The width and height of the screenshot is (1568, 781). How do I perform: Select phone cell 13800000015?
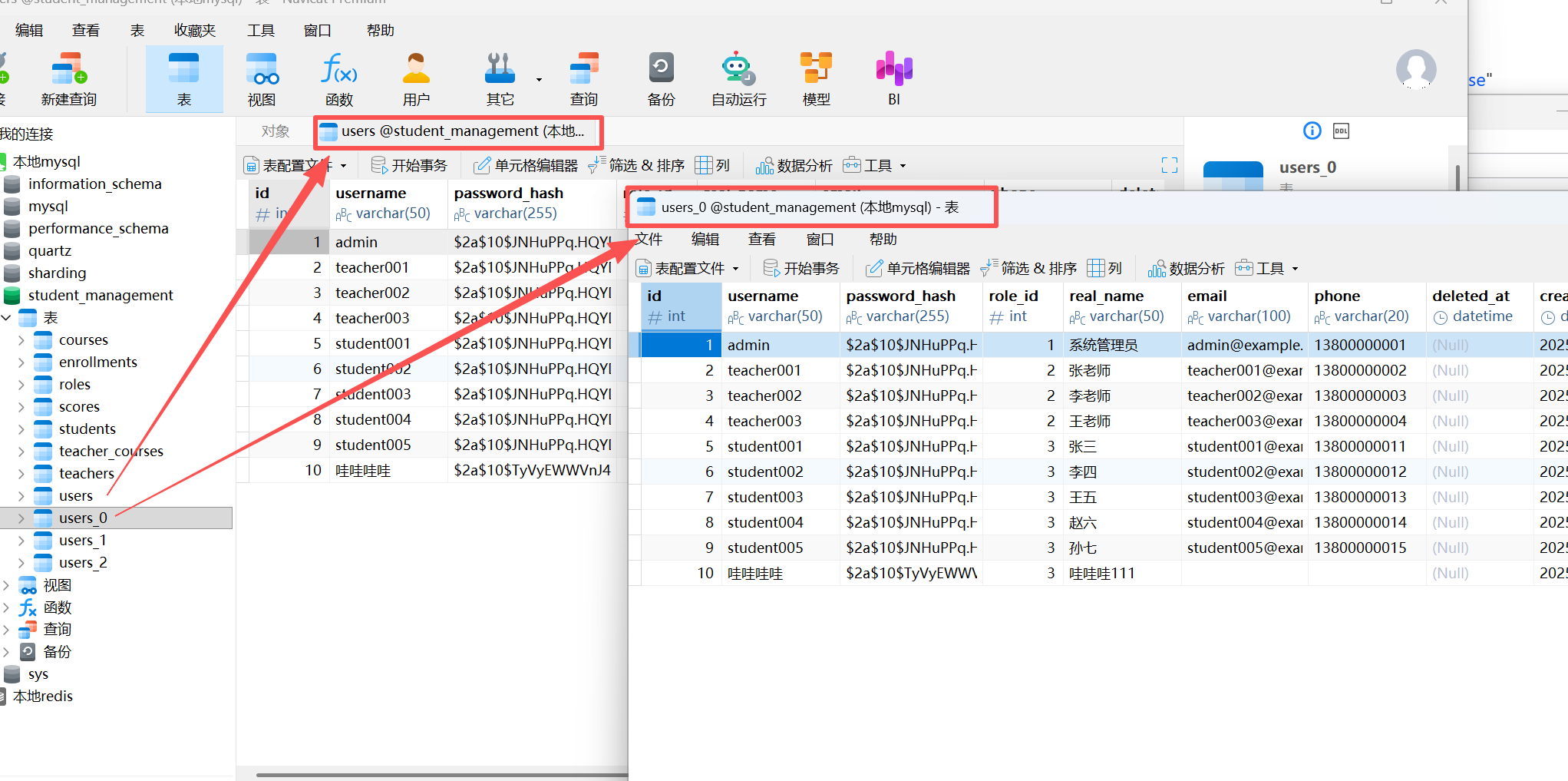[1366, 548]
